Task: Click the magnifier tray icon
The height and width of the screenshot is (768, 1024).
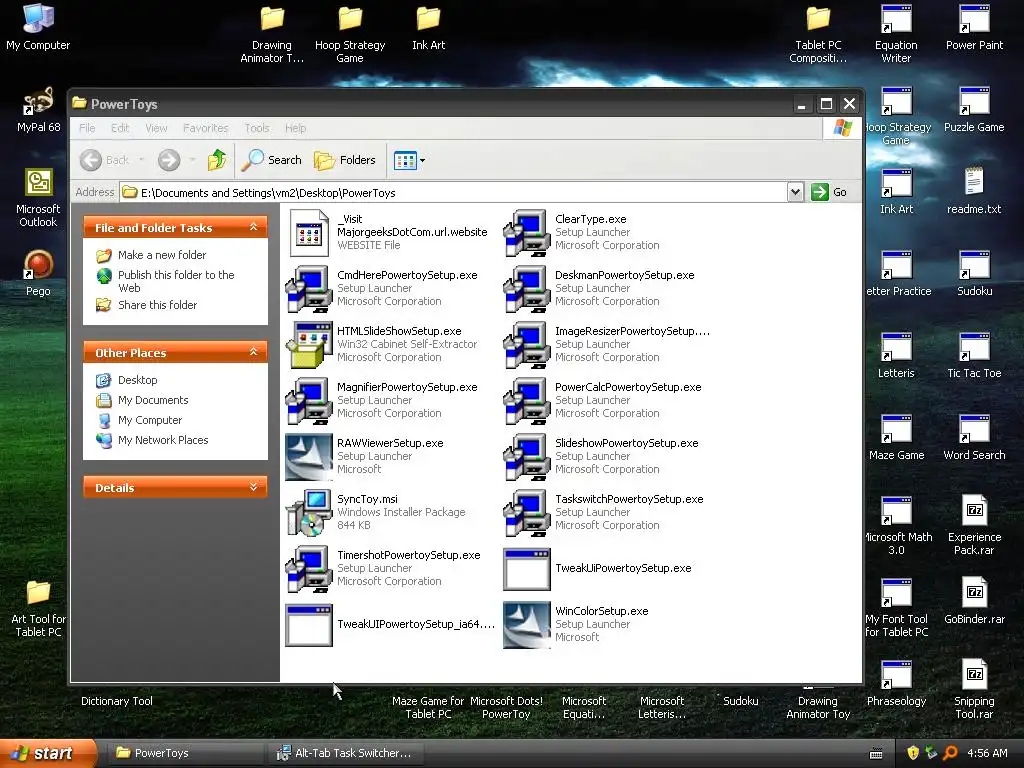Action: [950, 753]
